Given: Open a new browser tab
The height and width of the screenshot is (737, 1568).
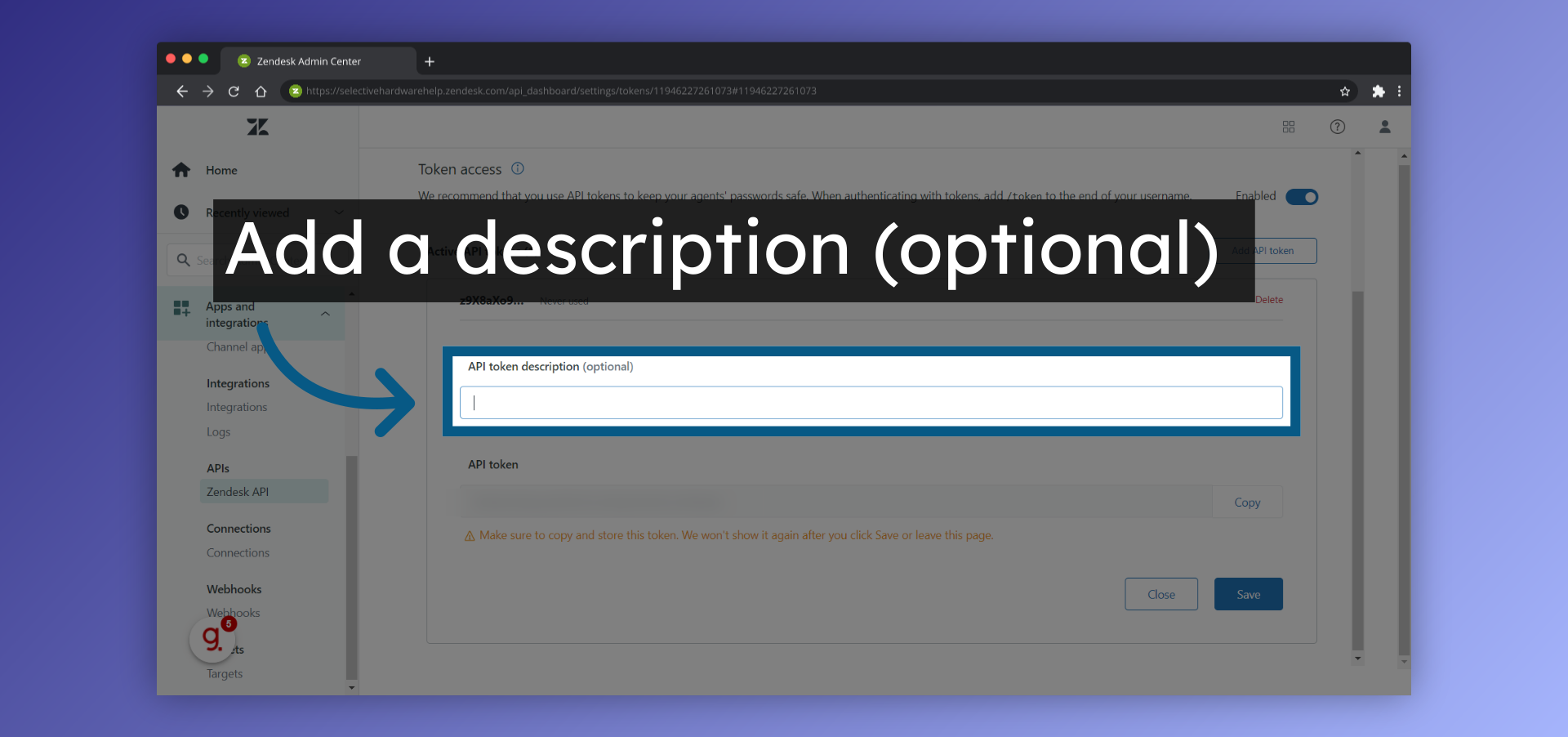Looking at the screenshot, I should (430, 61).
